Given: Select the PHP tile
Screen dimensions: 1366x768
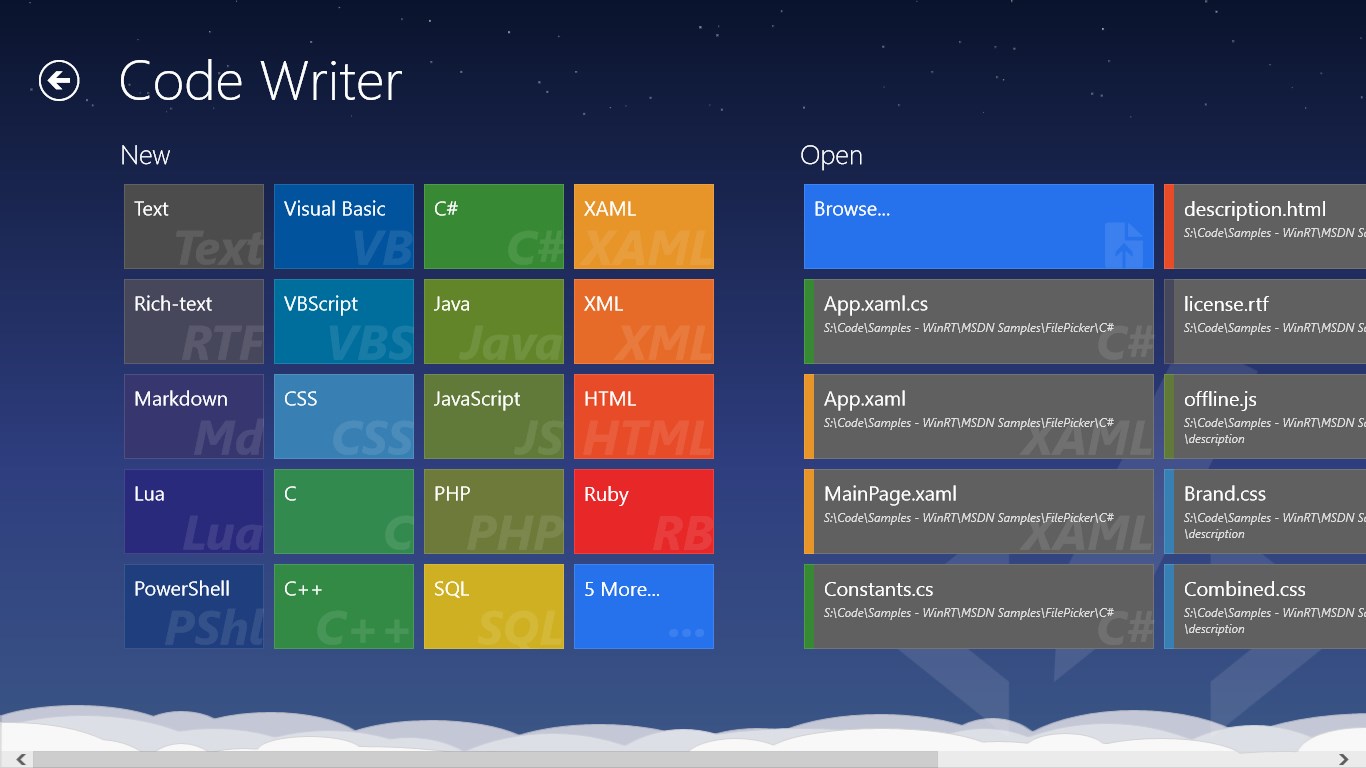Looking at the screenshot, I should (x=494, y=511).
